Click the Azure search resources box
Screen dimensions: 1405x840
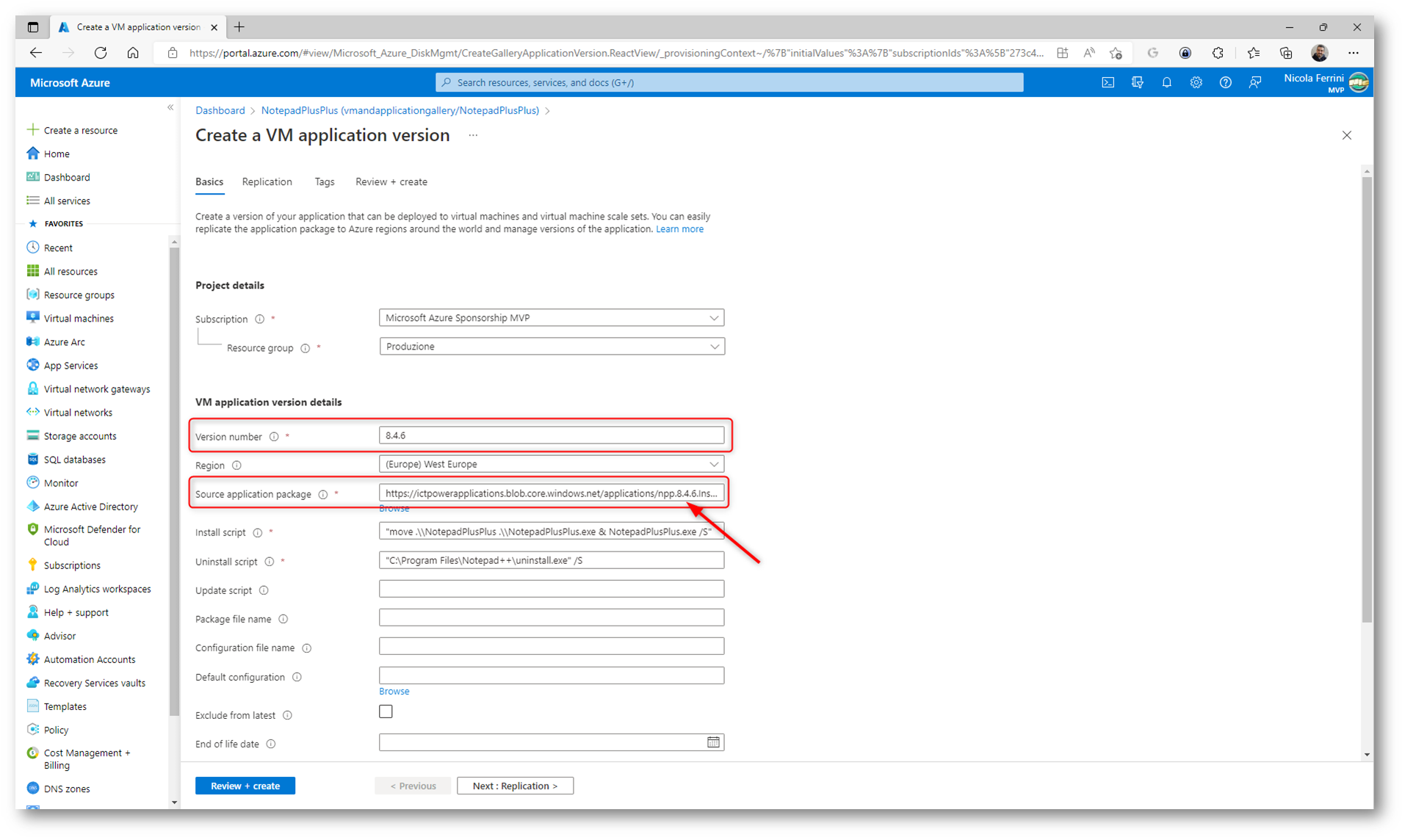pos(729,83)
